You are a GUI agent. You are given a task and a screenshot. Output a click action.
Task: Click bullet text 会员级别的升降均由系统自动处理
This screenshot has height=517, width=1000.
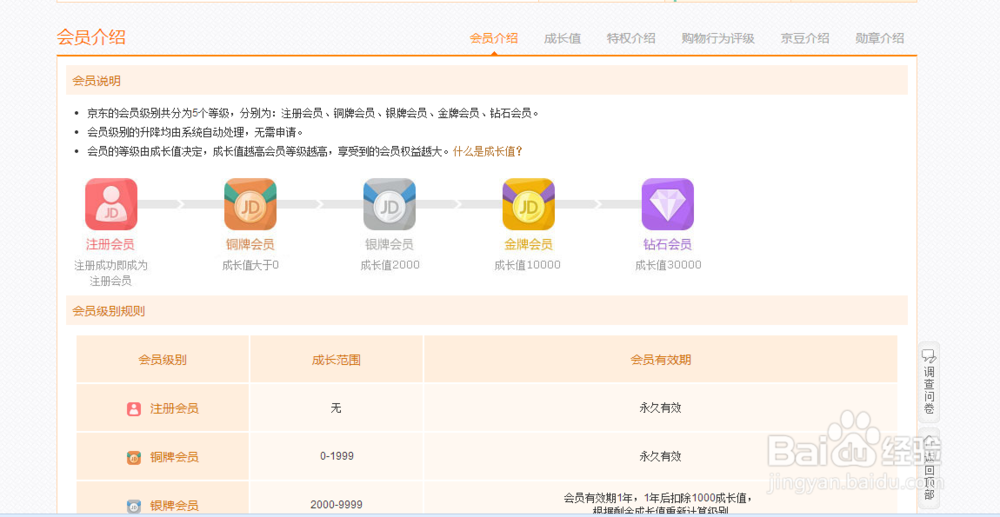pyautogui.click(x=195, y=133)
